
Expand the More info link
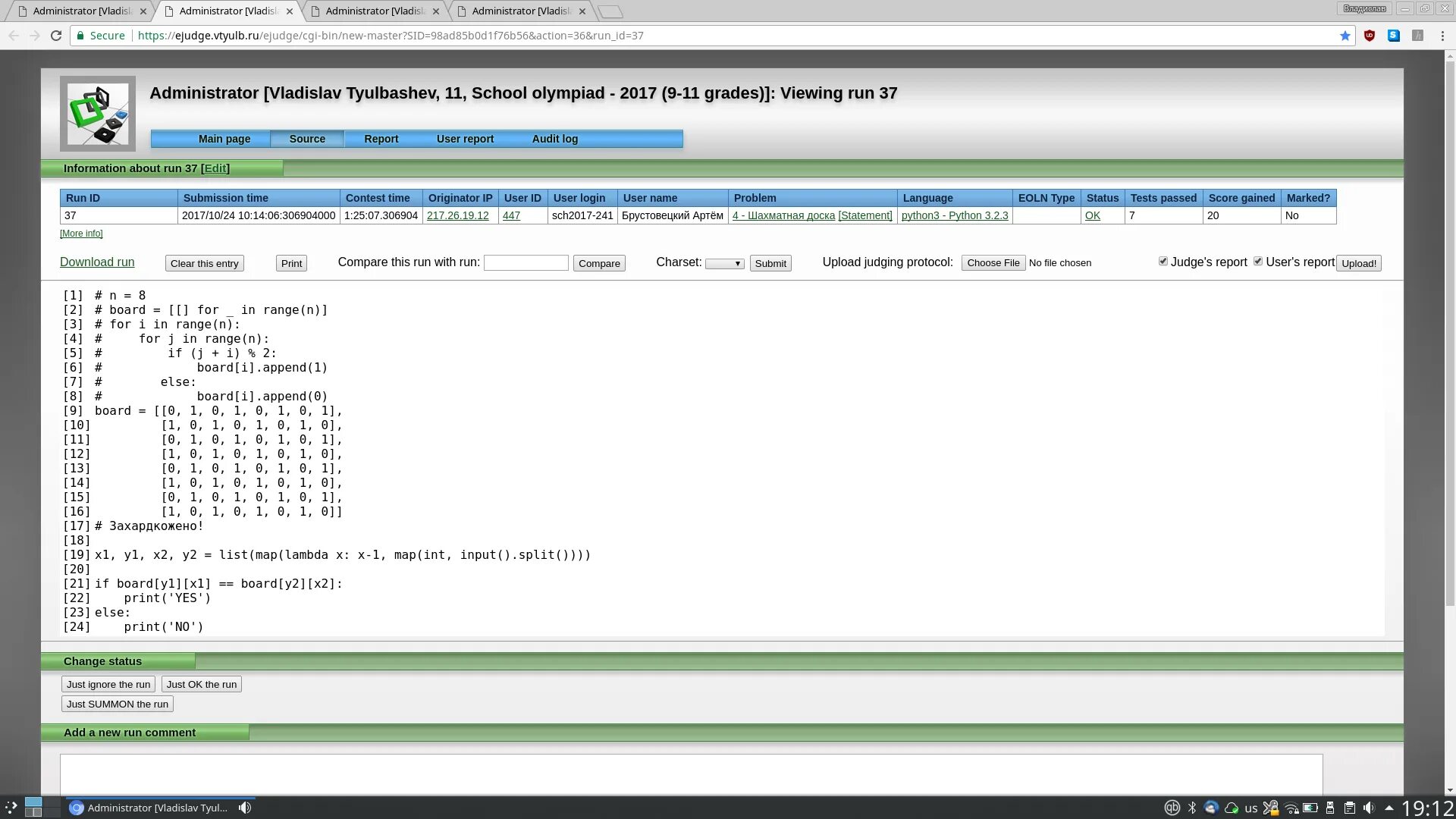pyautogui.click(x=81, y=234)
